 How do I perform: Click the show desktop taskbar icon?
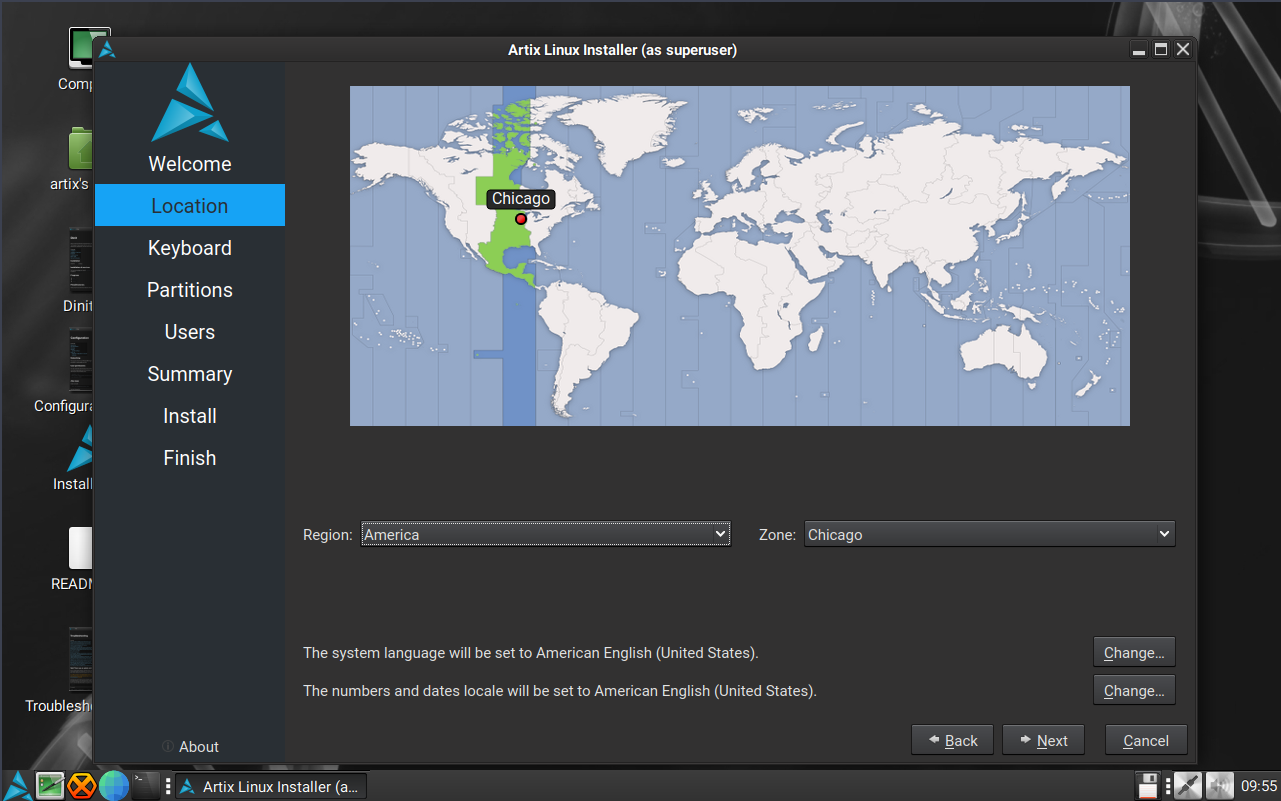(50, 786)
